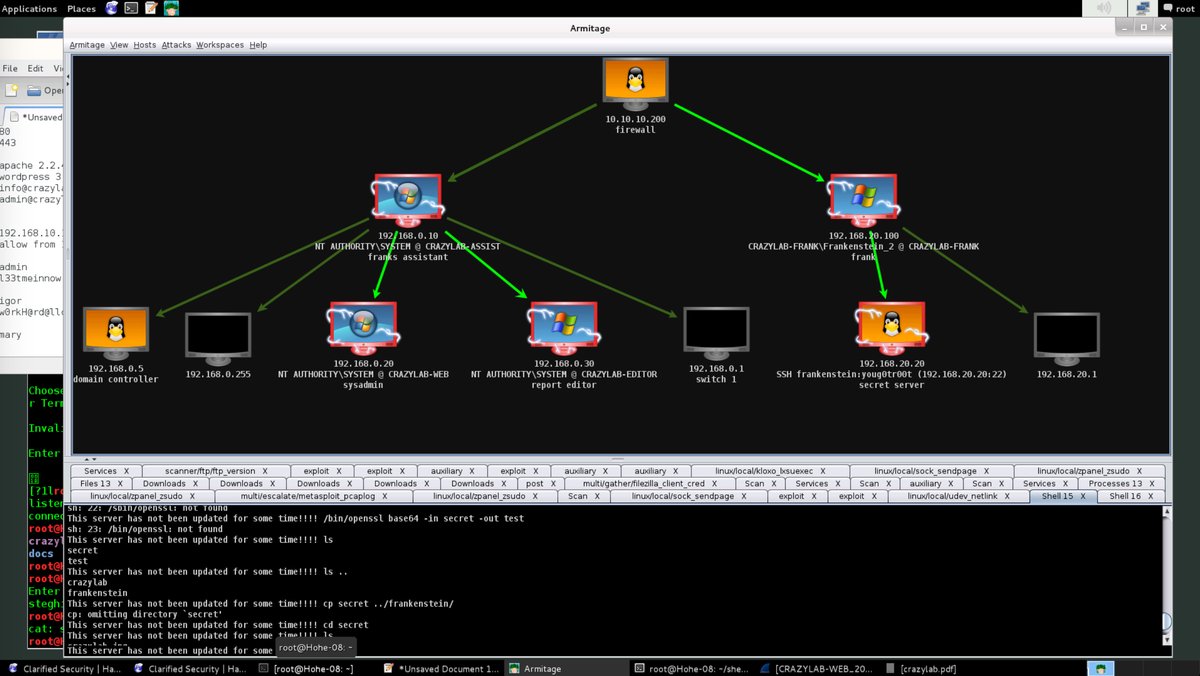Open the Hosts menu
Image resolution: width=1200 pixels, height=676 pixels.
tap(145, 45)
